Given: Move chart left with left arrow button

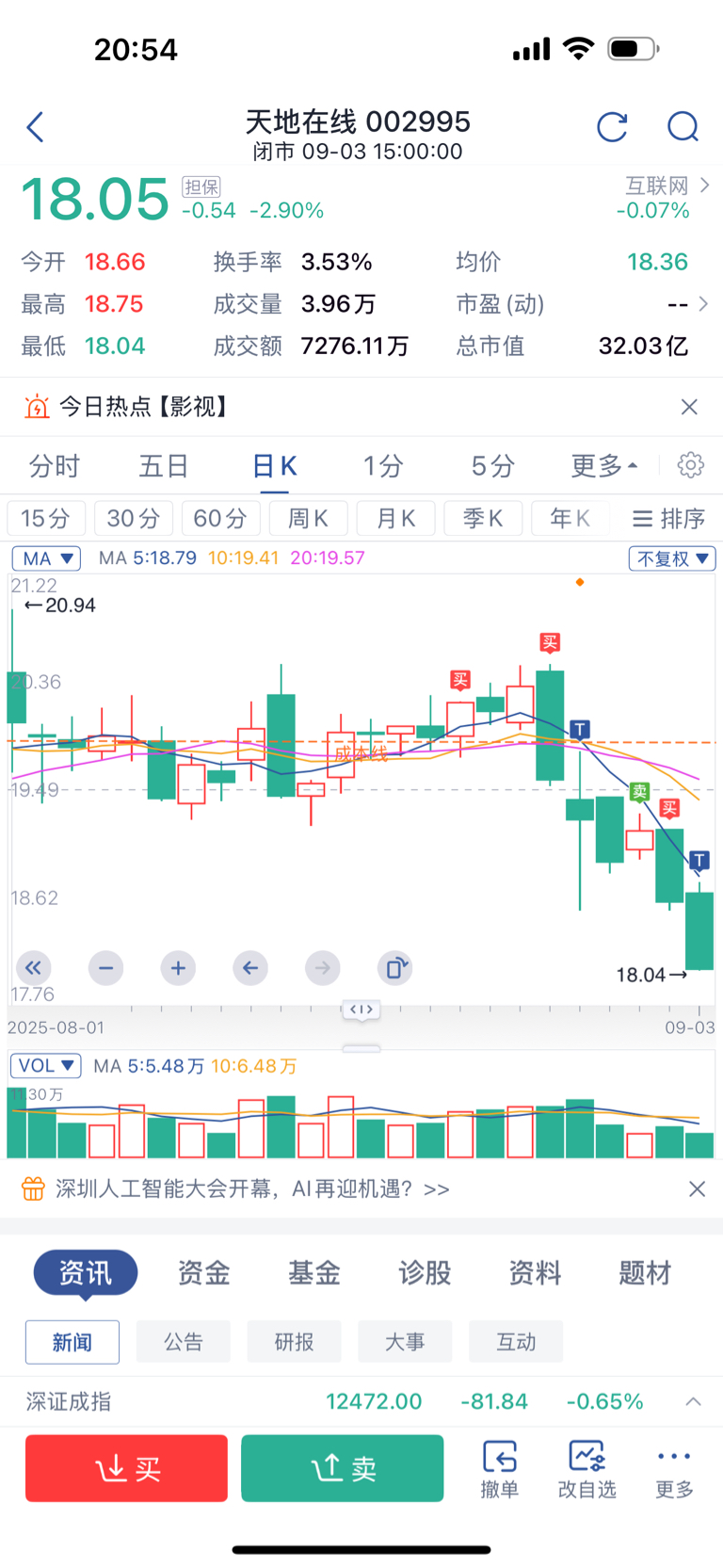Looking at the screenshot, I should click(x=249, y=967).
